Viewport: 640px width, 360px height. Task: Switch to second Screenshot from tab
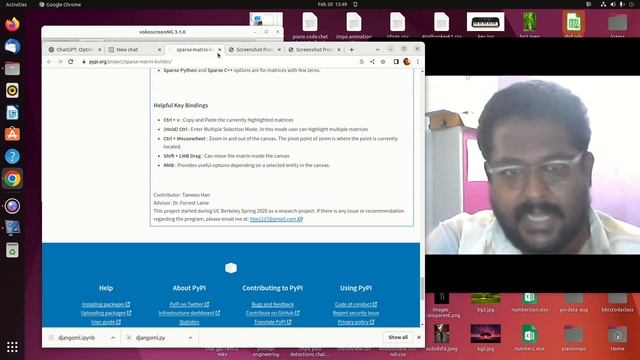click(x=314, y=49)
